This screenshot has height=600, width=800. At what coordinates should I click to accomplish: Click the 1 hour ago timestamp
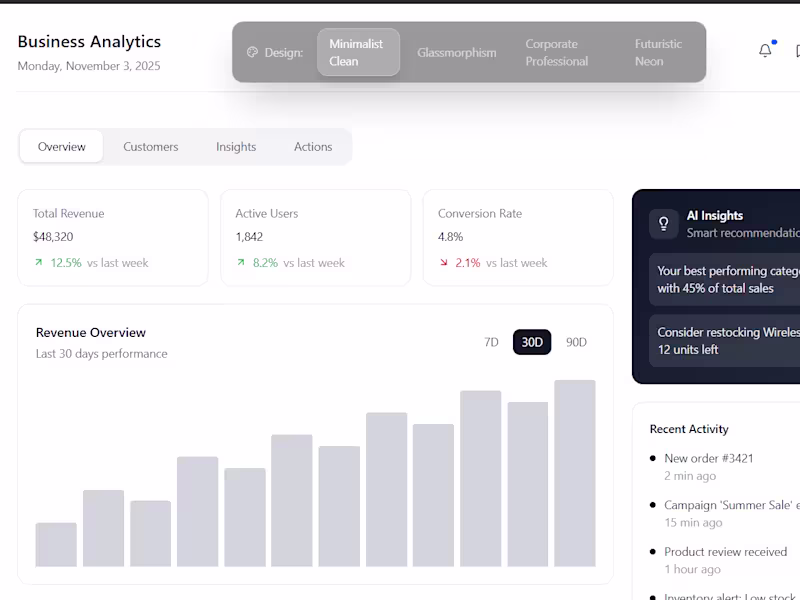click(692, 569)
